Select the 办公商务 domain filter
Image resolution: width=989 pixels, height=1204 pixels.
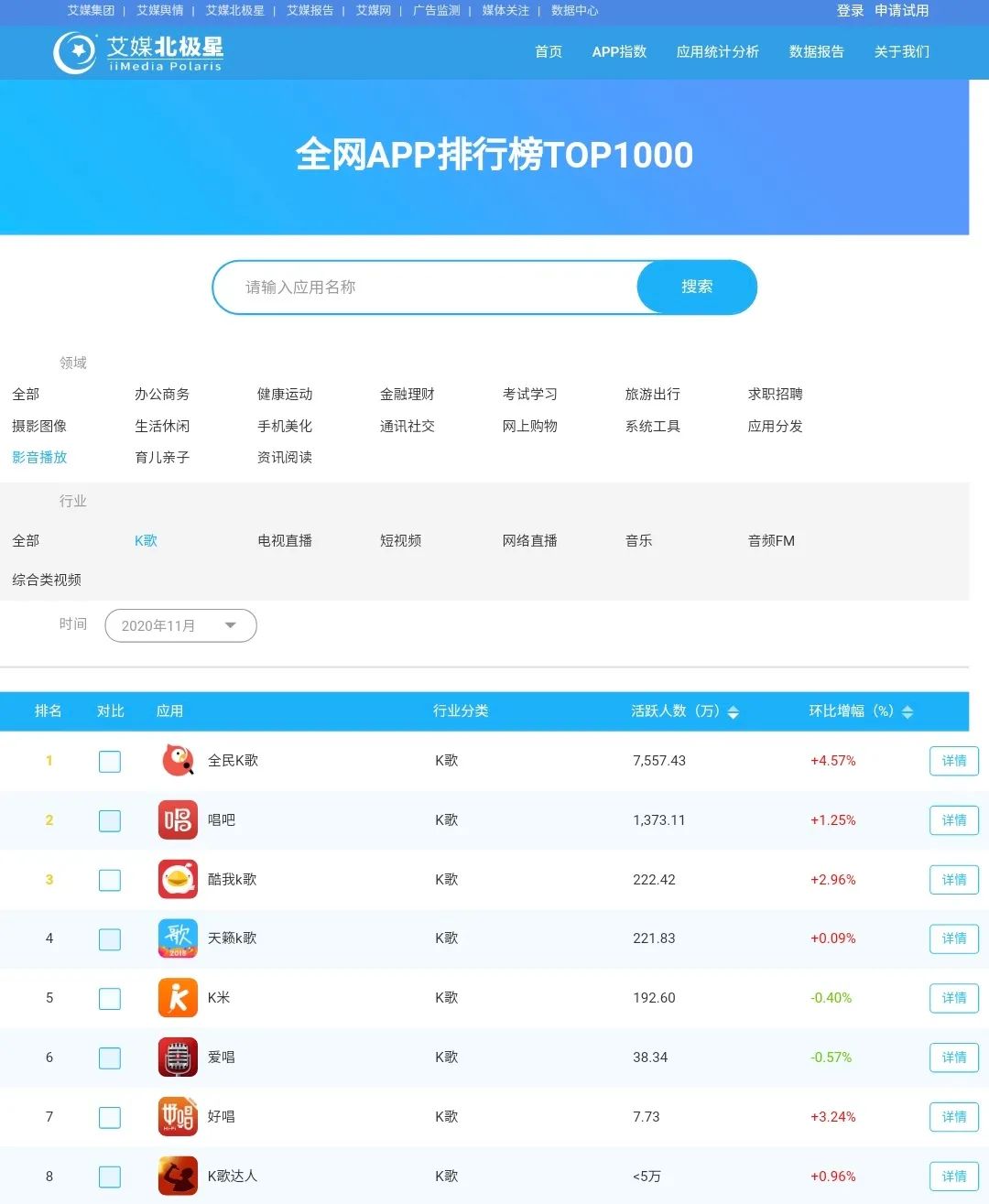click(x=162, y=395)
